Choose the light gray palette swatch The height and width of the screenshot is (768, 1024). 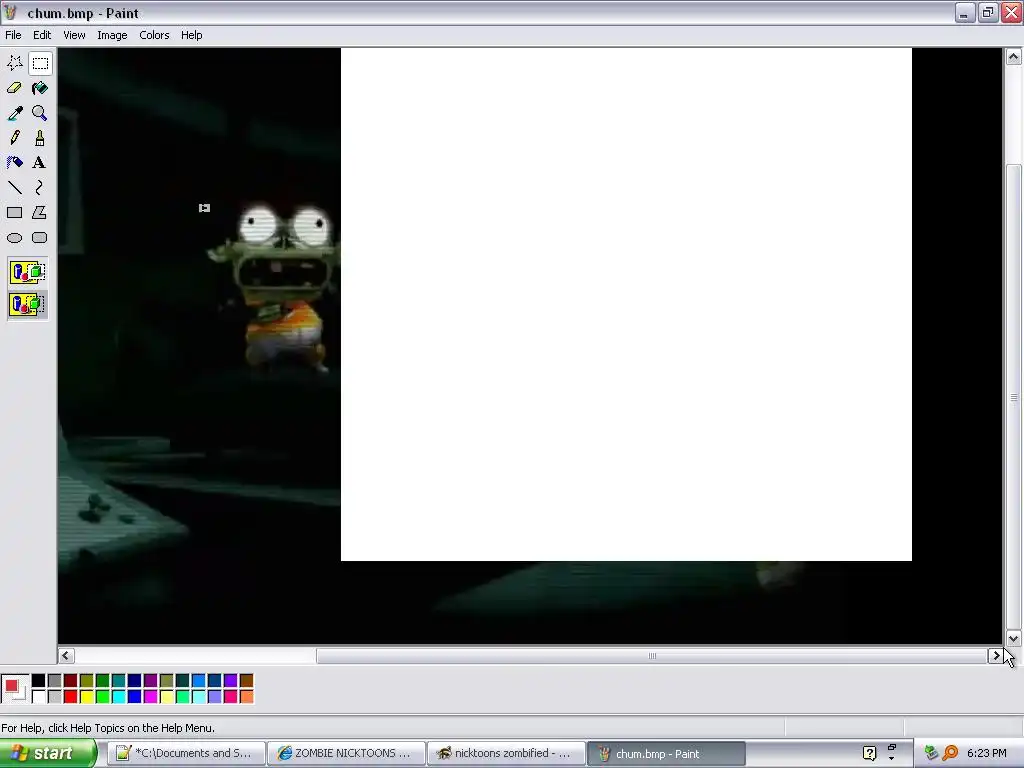coord(54,697)
